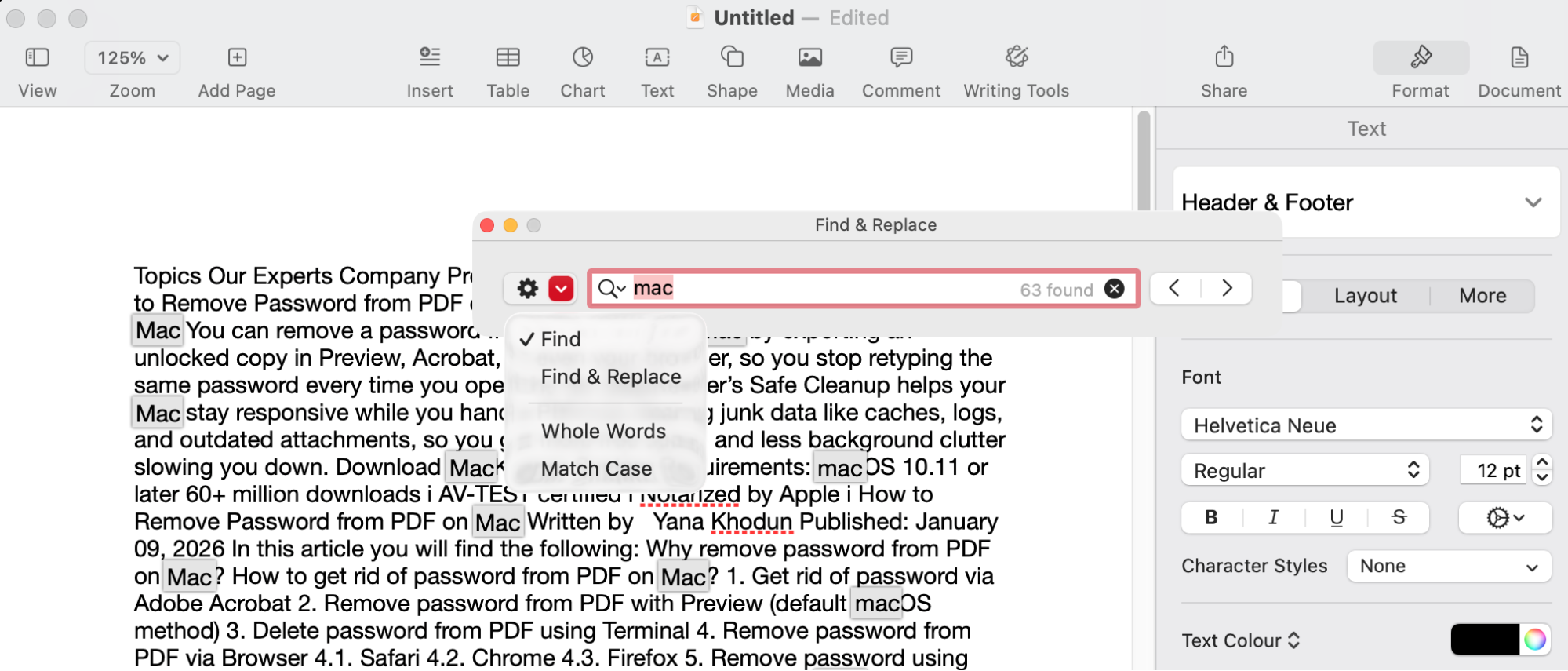Decrease font size with the down stepper
1568x671 pixels.
click(x=1542, y=479)
